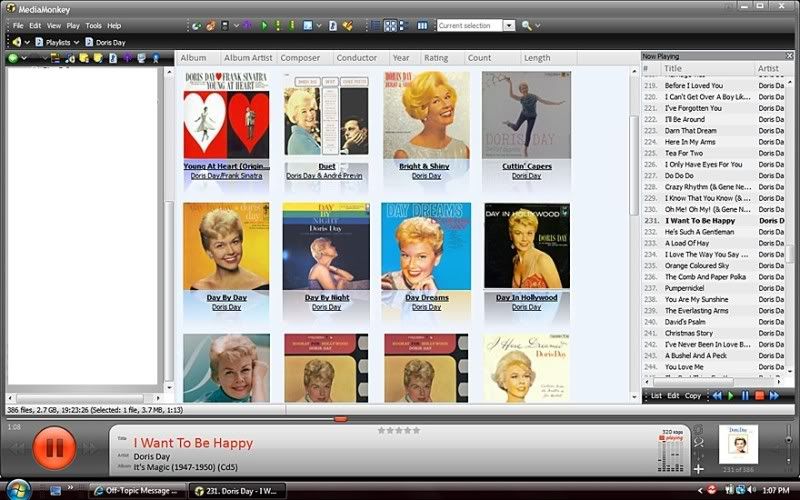This screenshot has width=800, height=500.
Task: Open the Day Dreams album link
Action: coord(427,297)
